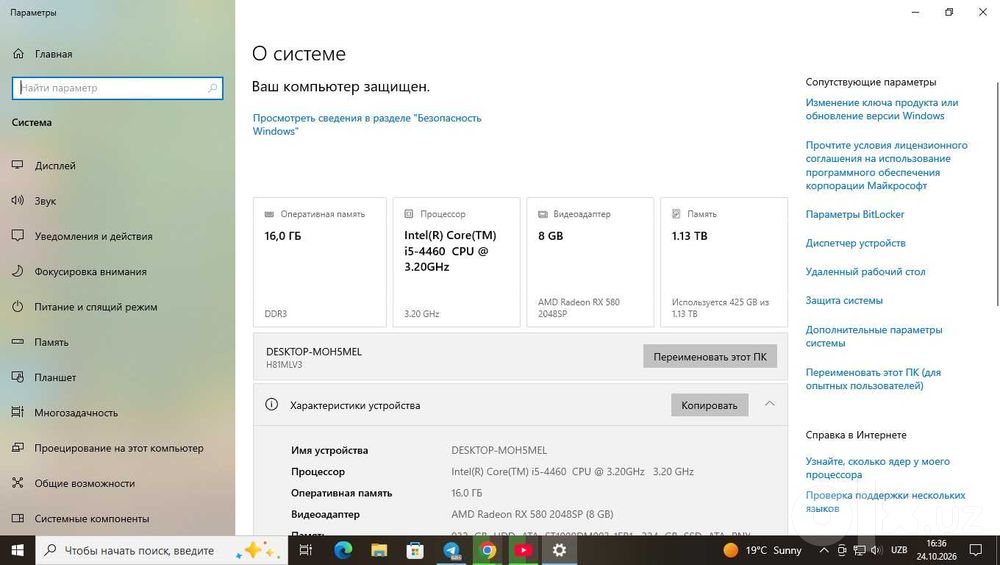Open Проверка поддержки нескольких языков link
Viewport: 1000px width, 565px height.
[885, 502]
